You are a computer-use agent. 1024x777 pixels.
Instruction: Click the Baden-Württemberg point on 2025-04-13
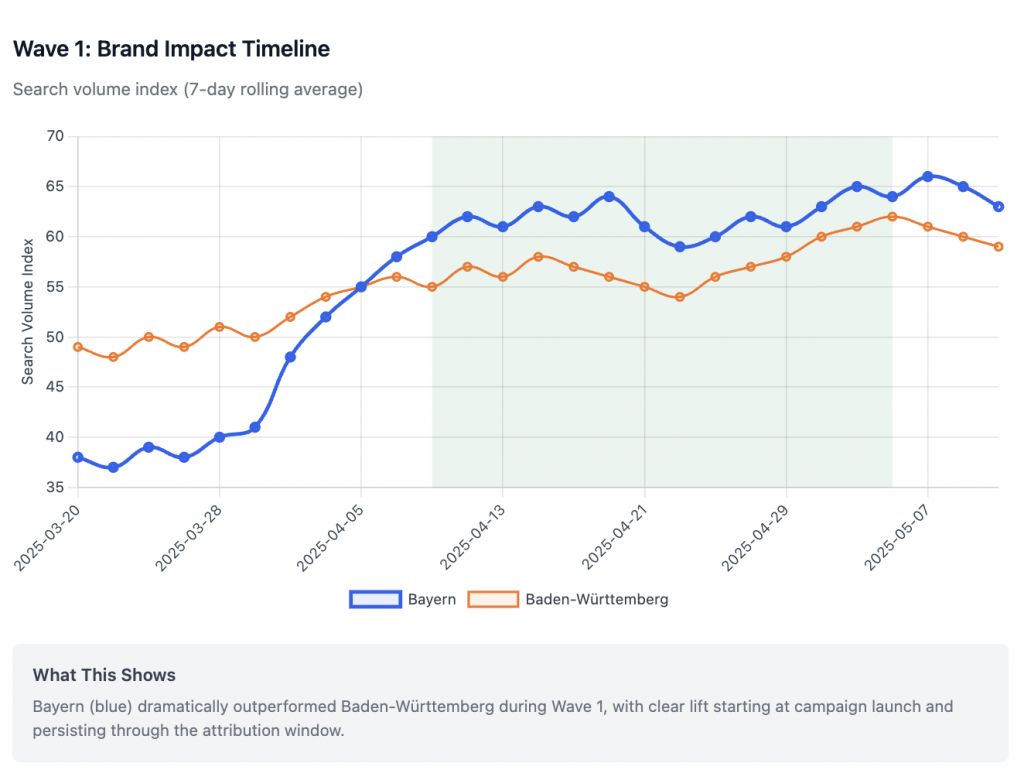coord(503,277)
